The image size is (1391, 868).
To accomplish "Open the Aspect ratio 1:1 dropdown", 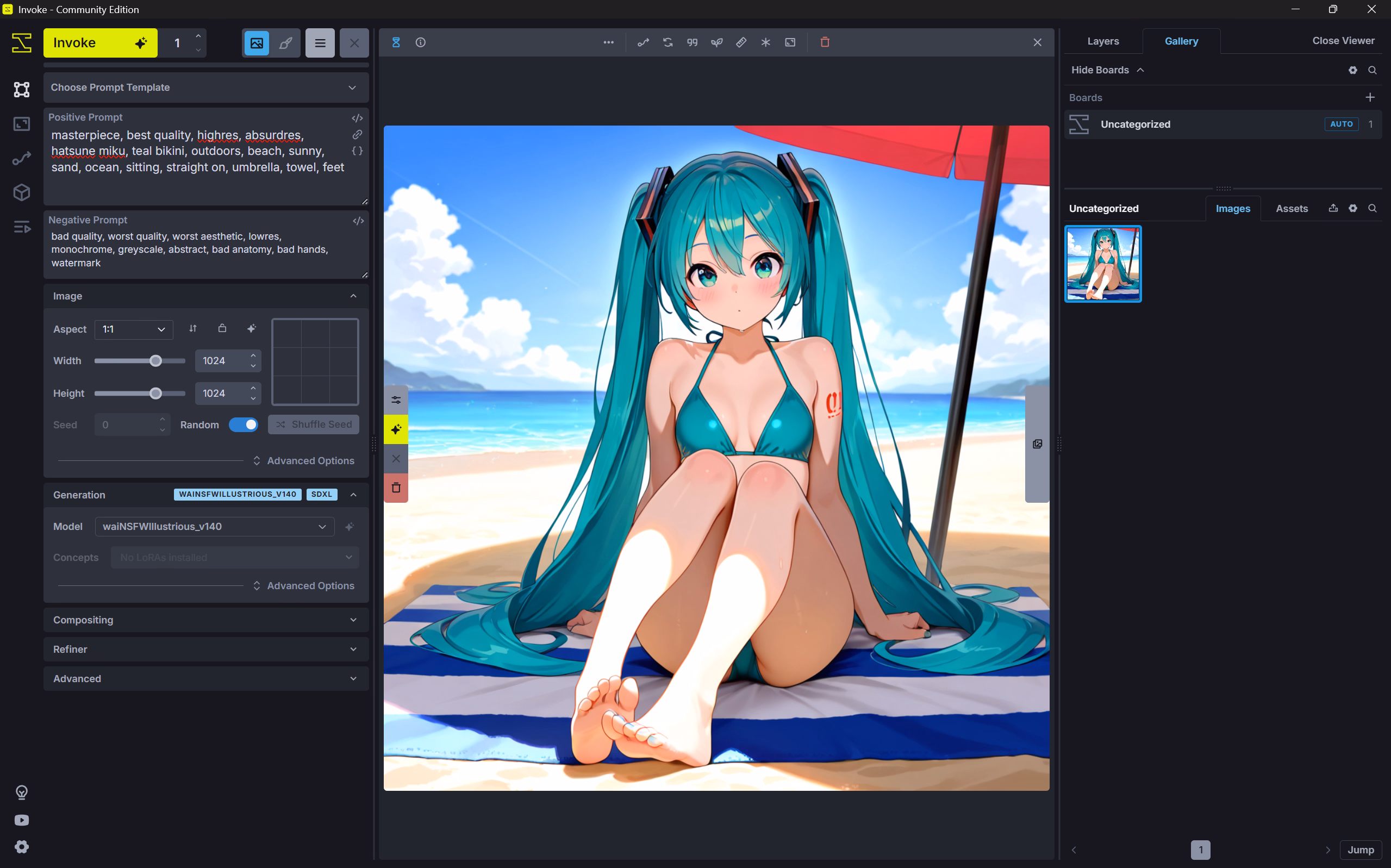I will [x=134, y=329].
